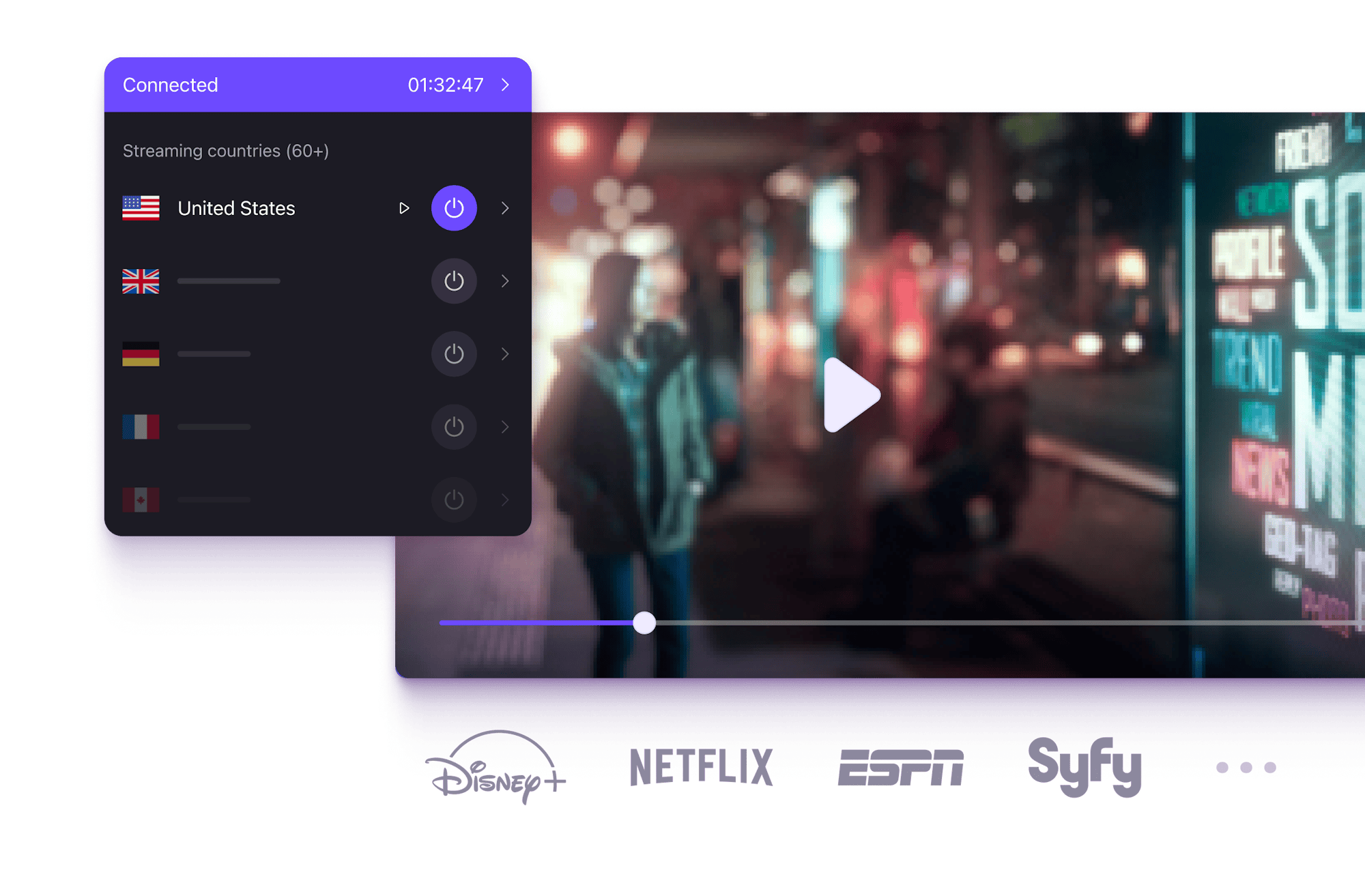Turn on the United Kingdom power button
Image resolution: width=1365 pixels, height=896 pixels.
pos(454,281)
